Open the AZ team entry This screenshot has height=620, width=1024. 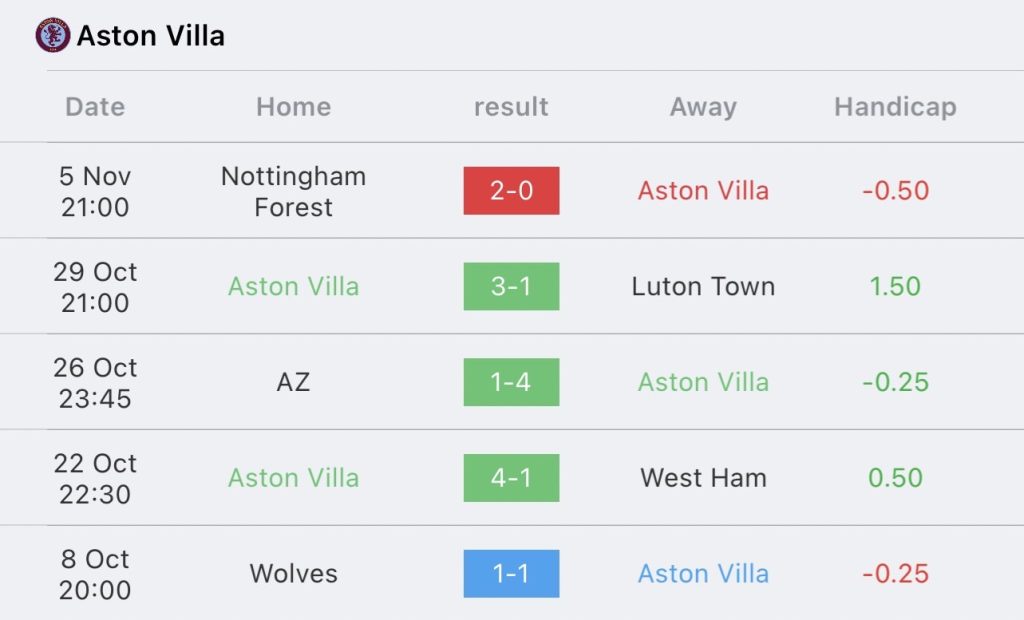293,382
